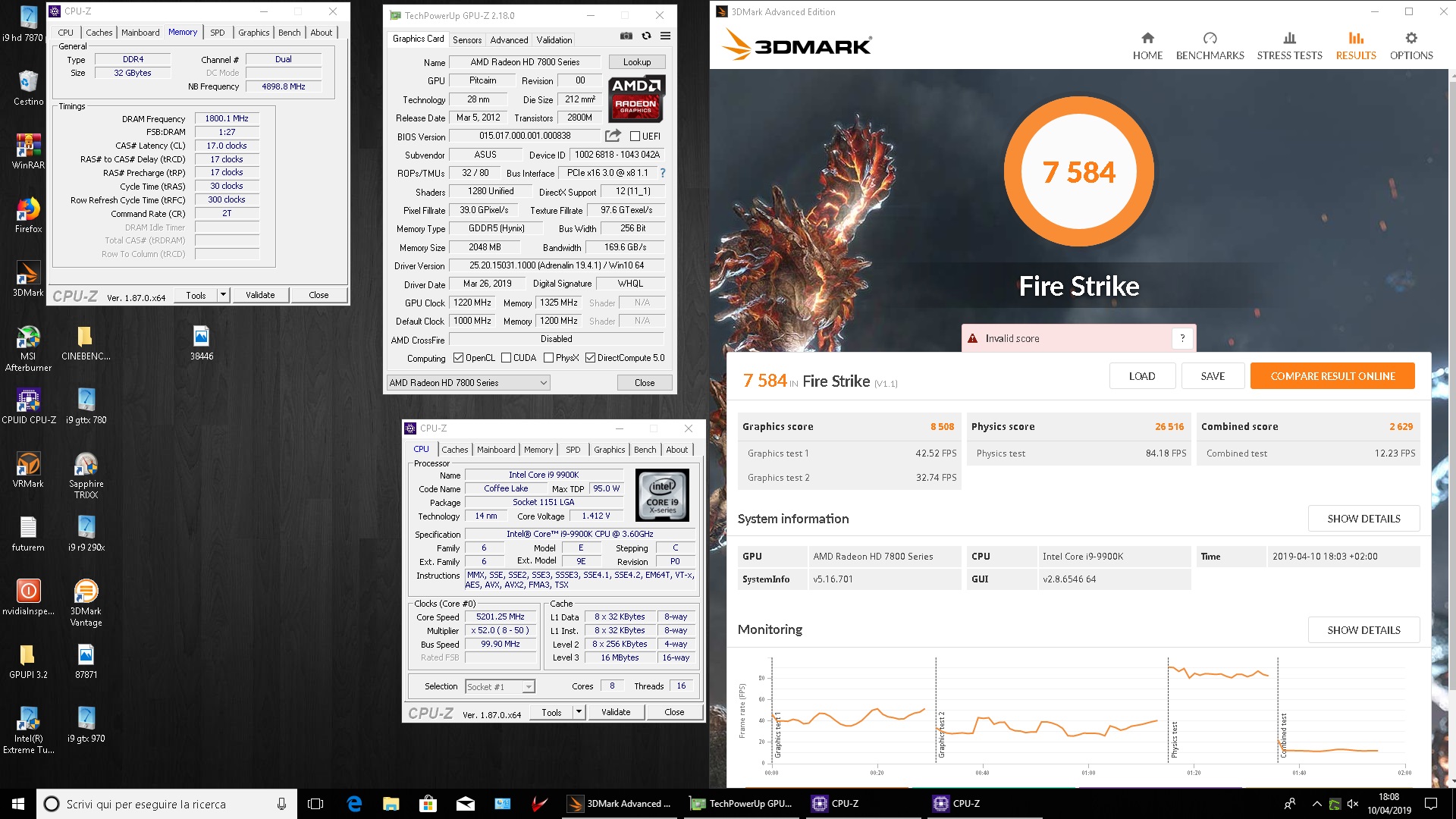The width and height of the screenshot is (1456, 819).
Task: Click the Windows search box
Action: [x=167, y=804]
